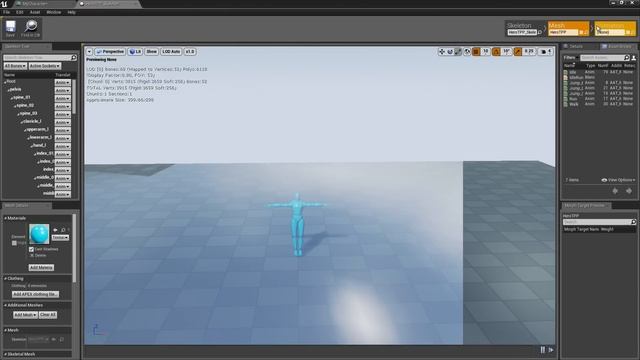Click the play forward button below viewport
640x360 pixels.
pyautogui.click(x=551, y=350)
